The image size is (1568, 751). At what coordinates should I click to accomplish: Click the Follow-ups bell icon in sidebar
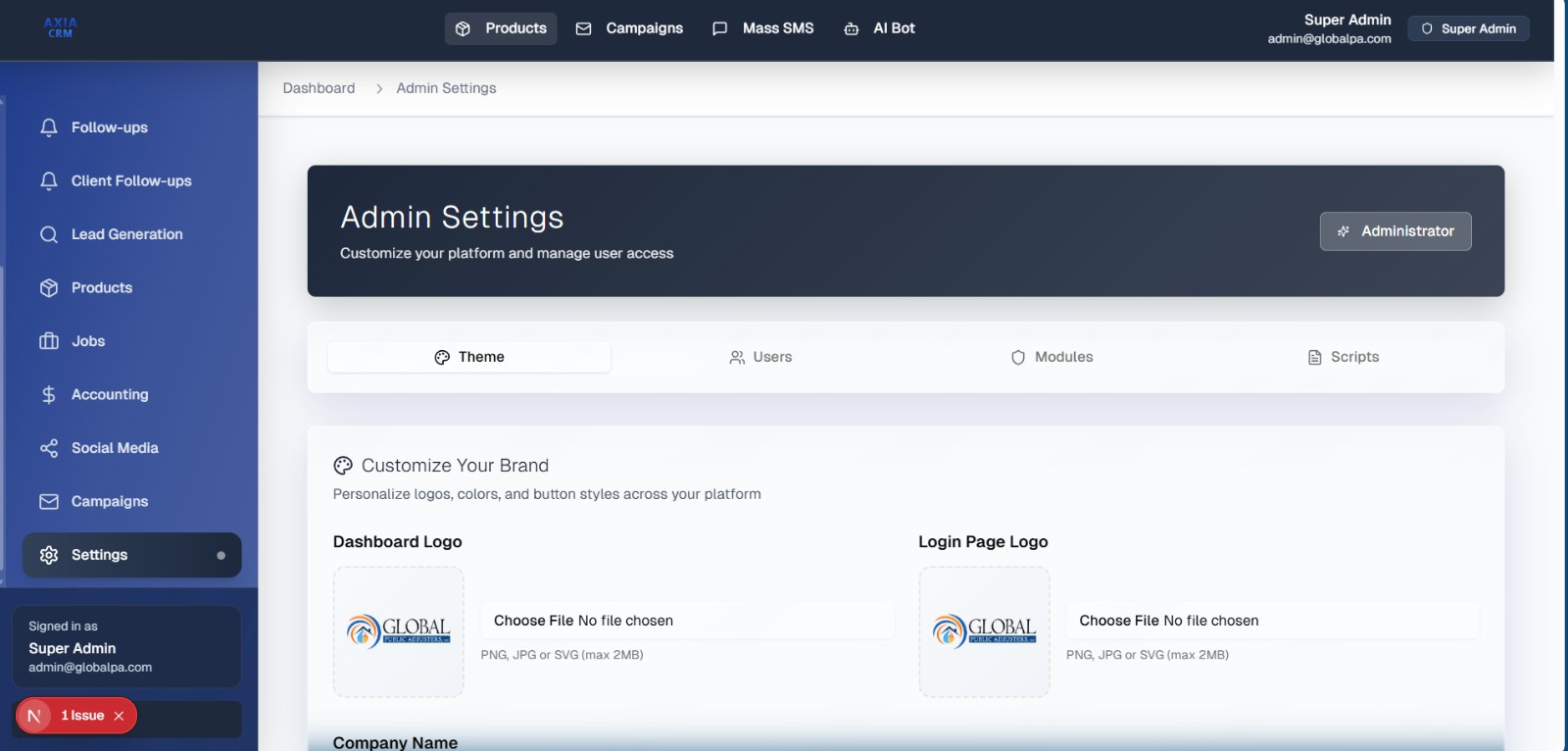pyautogui.click(x=49, y=127)
